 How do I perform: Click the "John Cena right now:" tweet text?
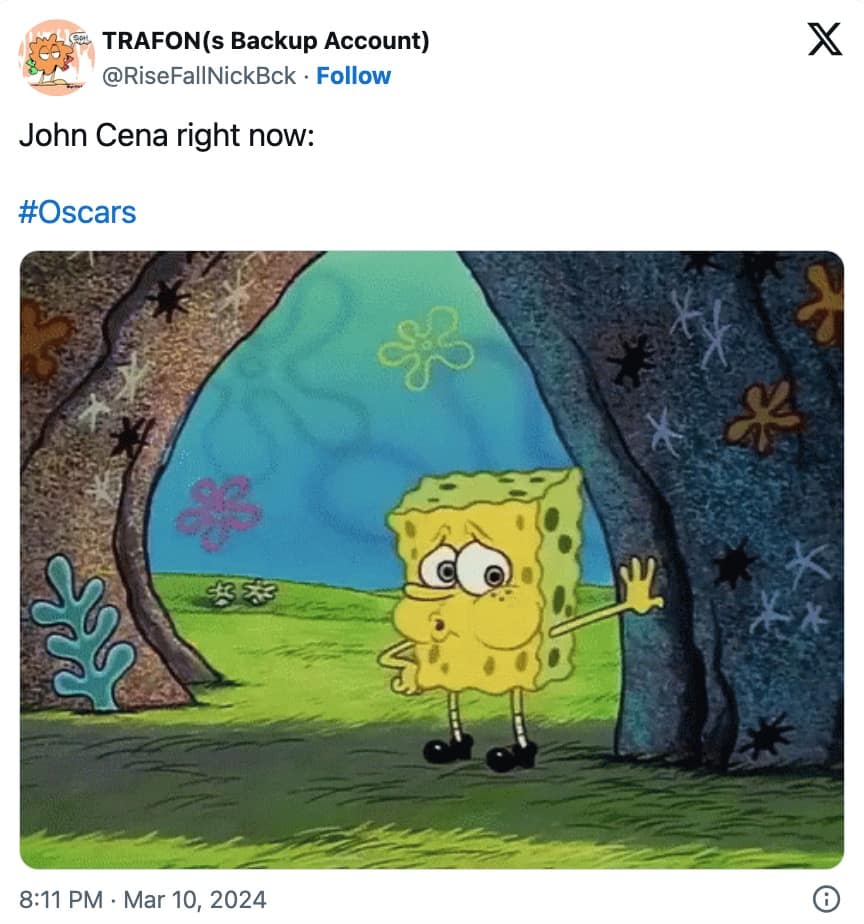[166, 135]
